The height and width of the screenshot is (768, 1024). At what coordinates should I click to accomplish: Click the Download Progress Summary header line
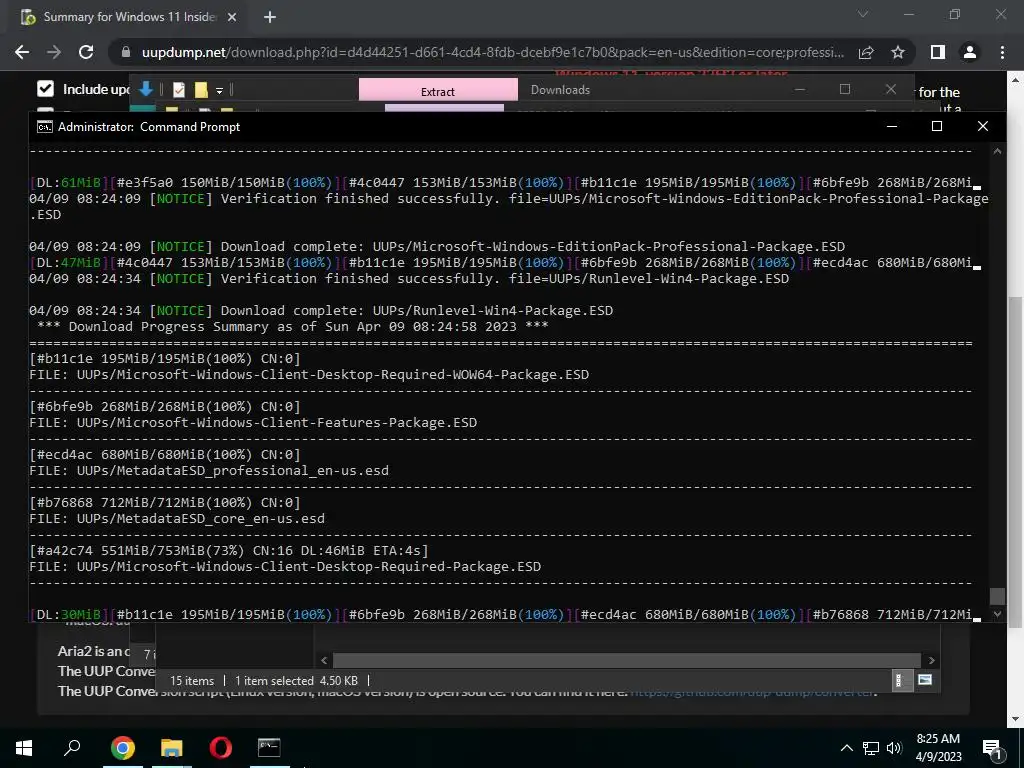293,327
